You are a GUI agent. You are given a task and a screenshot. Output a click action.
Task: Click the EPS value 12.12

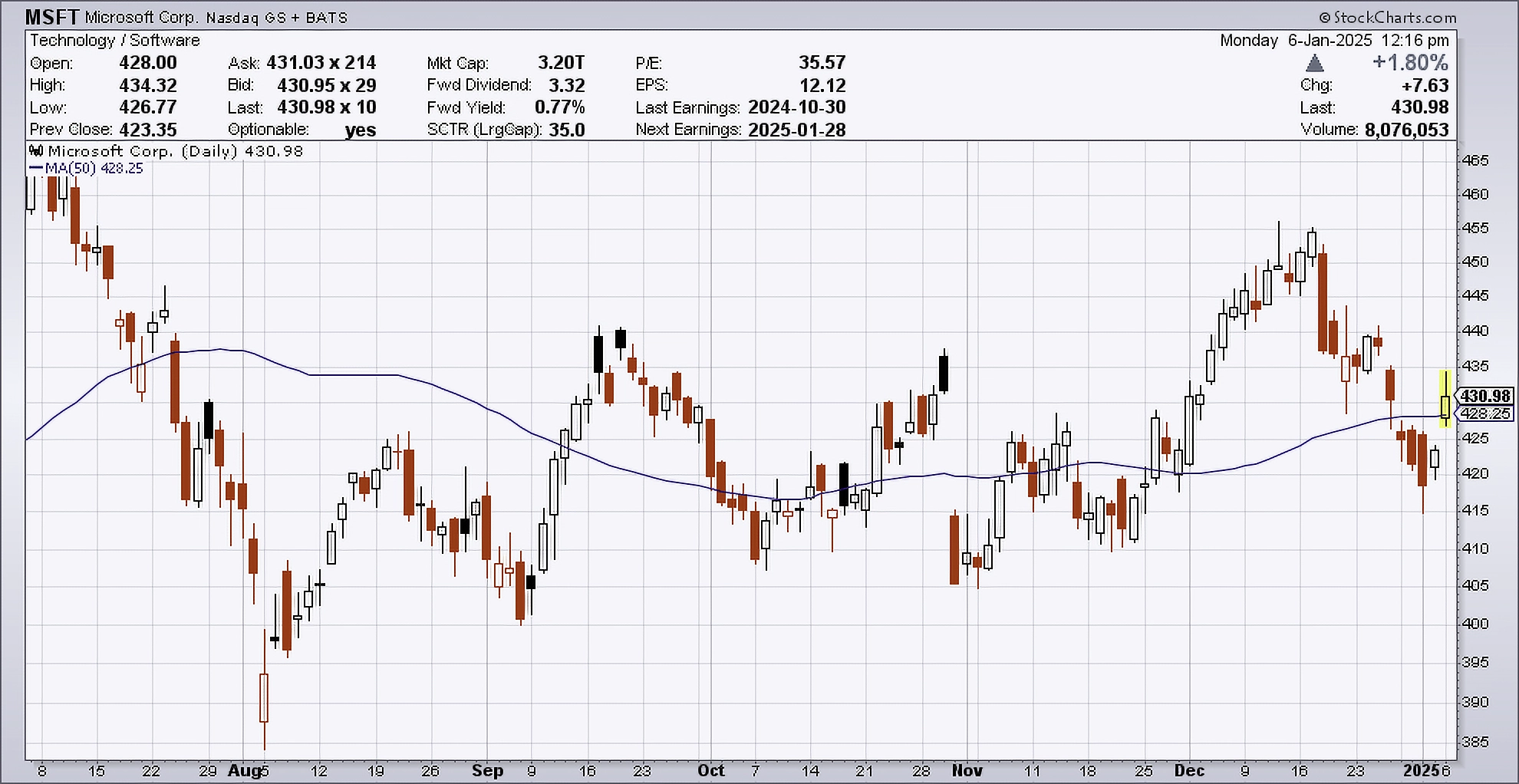pos(822,85)
